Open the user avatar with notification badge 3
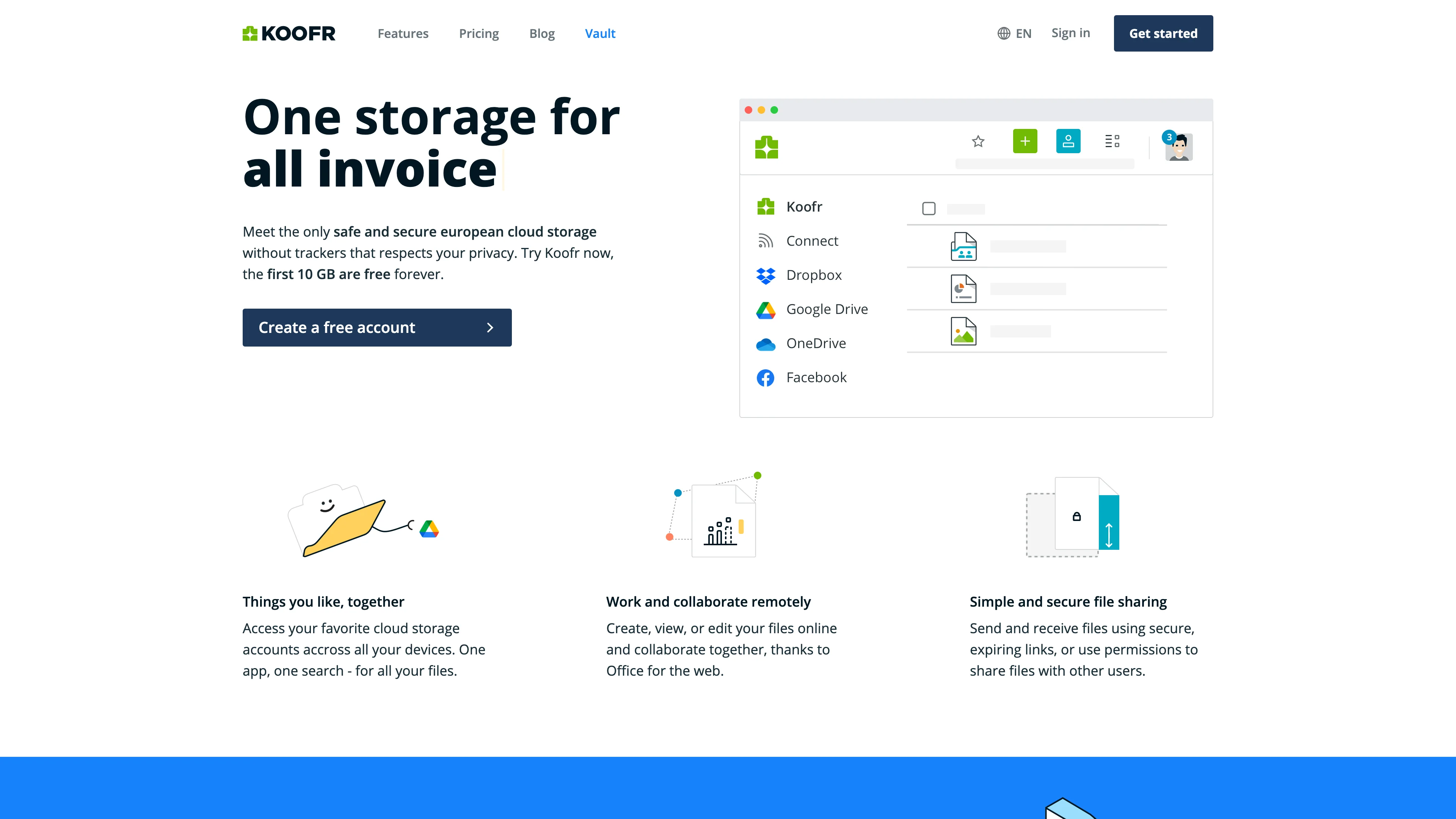The width and height of the screenshot is (1456, 819). tap(1179, 147)
